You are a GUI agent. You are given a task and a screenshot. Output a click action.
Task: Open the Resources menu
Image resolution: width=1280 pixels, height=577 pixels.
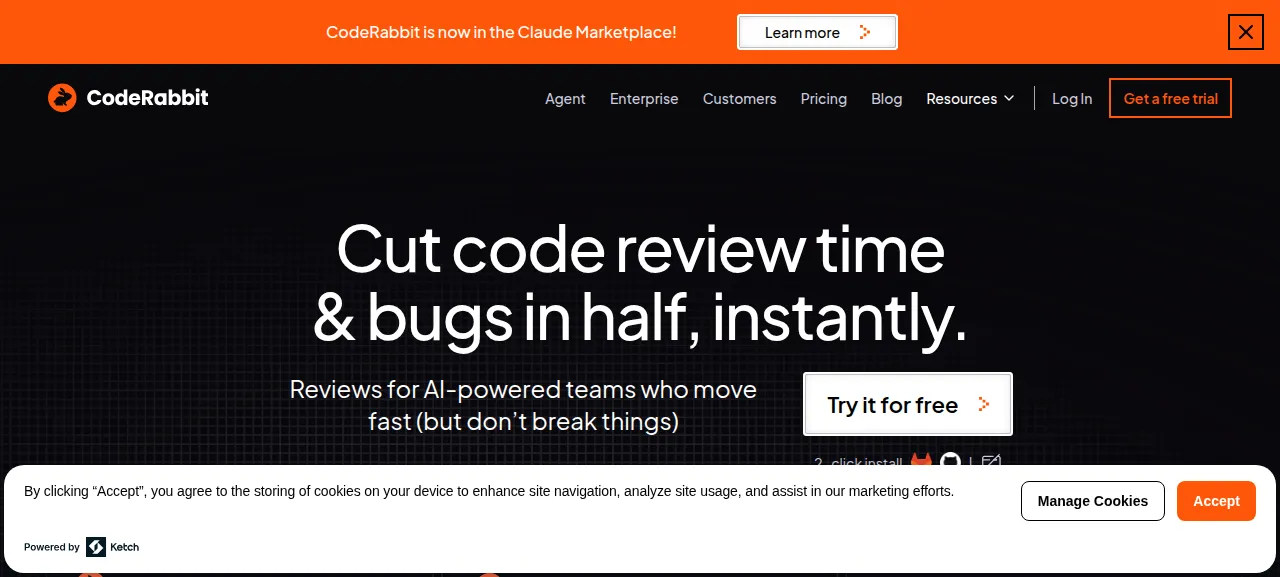coord(970,98)
